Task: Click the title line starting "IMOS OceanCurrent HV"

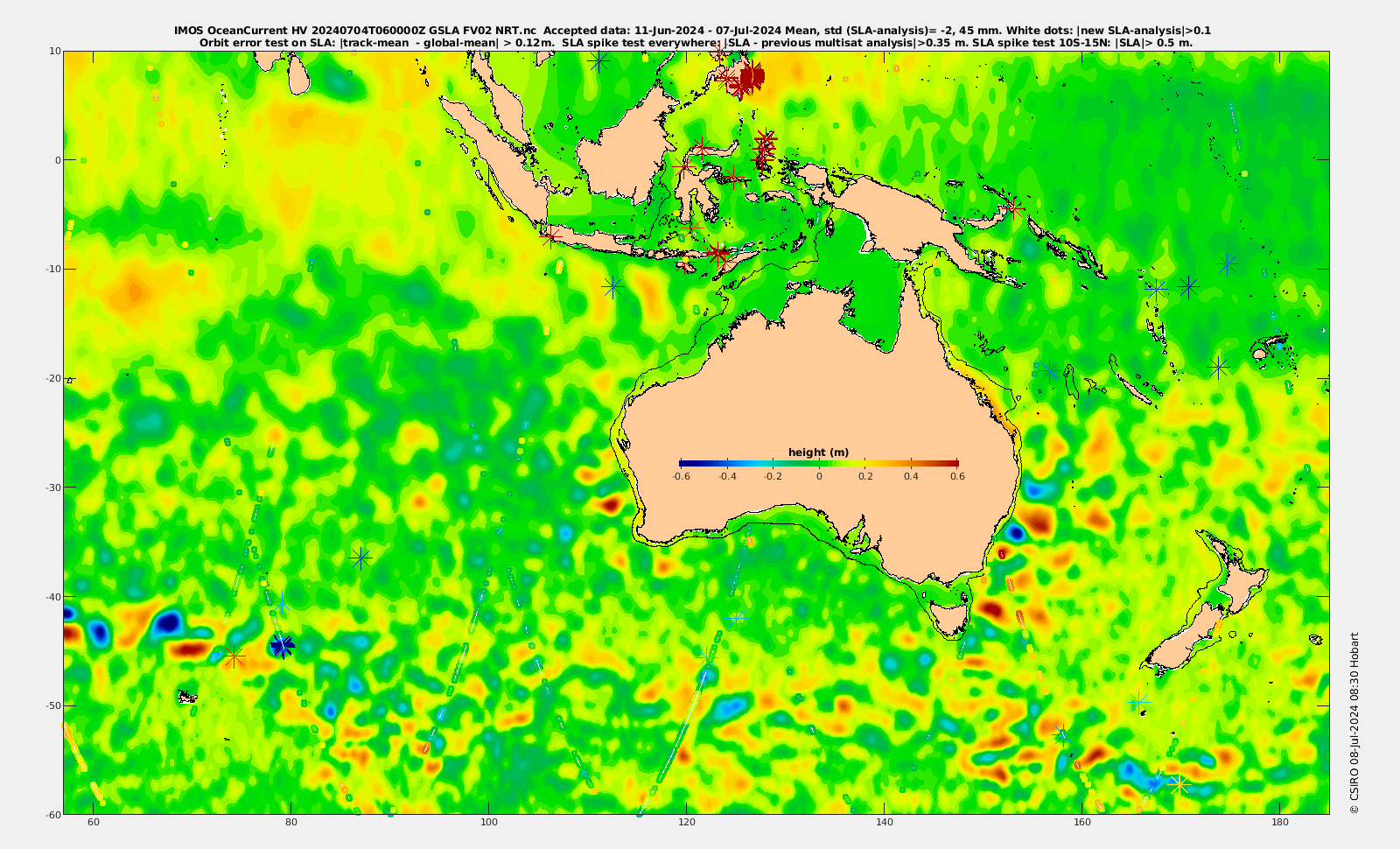Action: click(x=692, y=31)
